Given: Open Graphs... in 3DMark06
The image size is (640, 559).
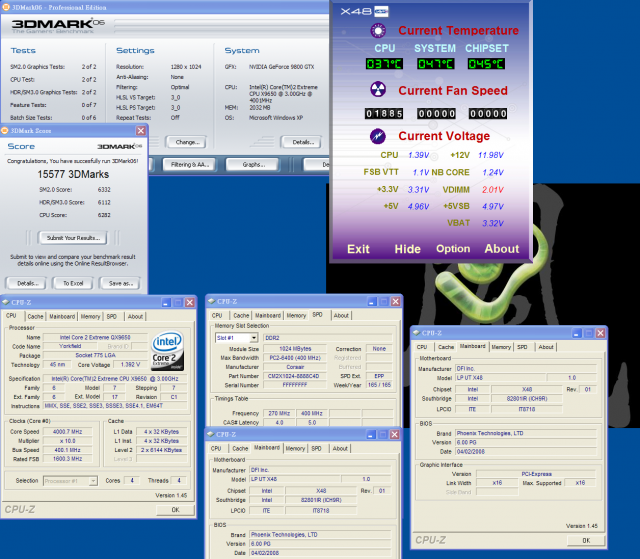Looking at the screenshot, I should (253, 165).
